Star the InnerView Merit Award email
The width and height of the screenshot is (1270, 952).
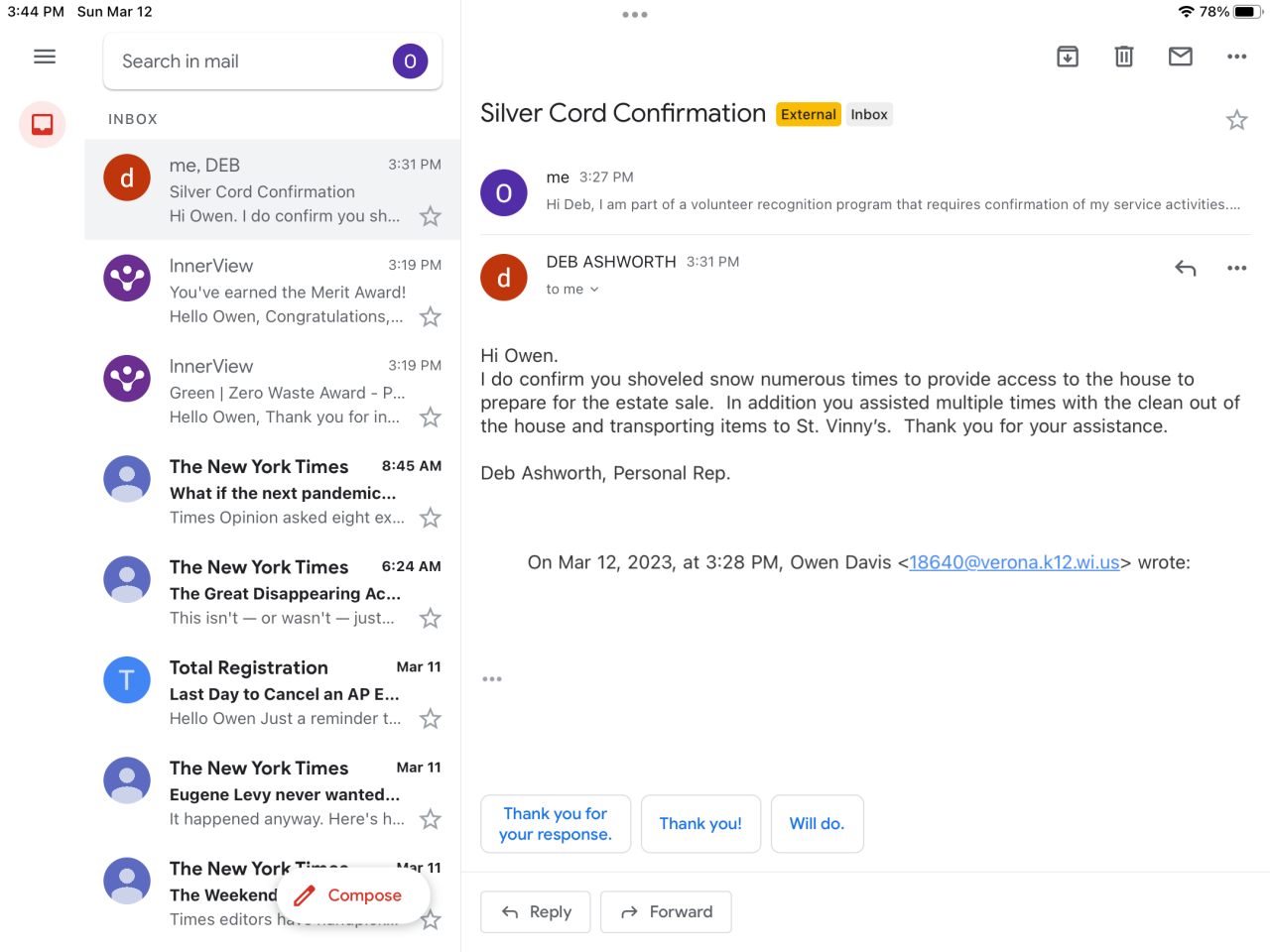pos(430,317)
